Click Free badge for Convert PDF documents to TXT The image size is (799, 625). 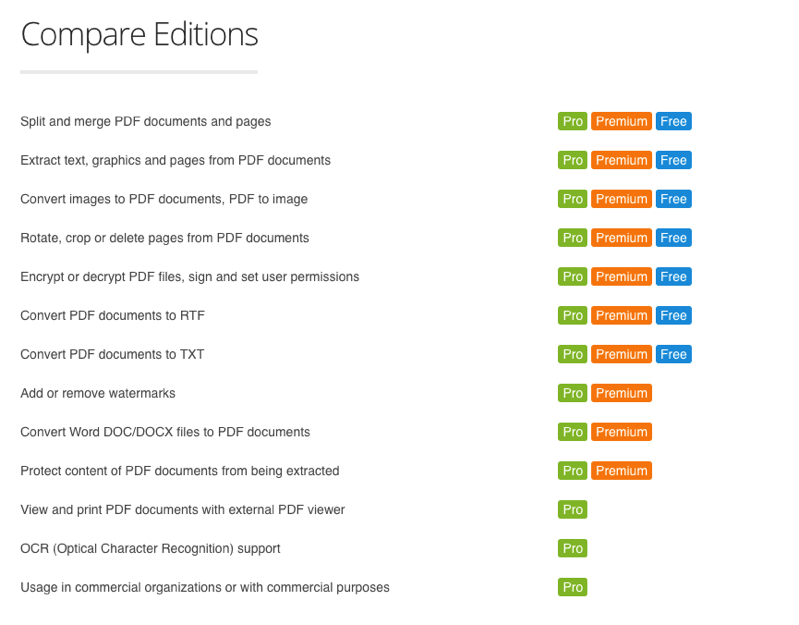[x=673, y=354]
